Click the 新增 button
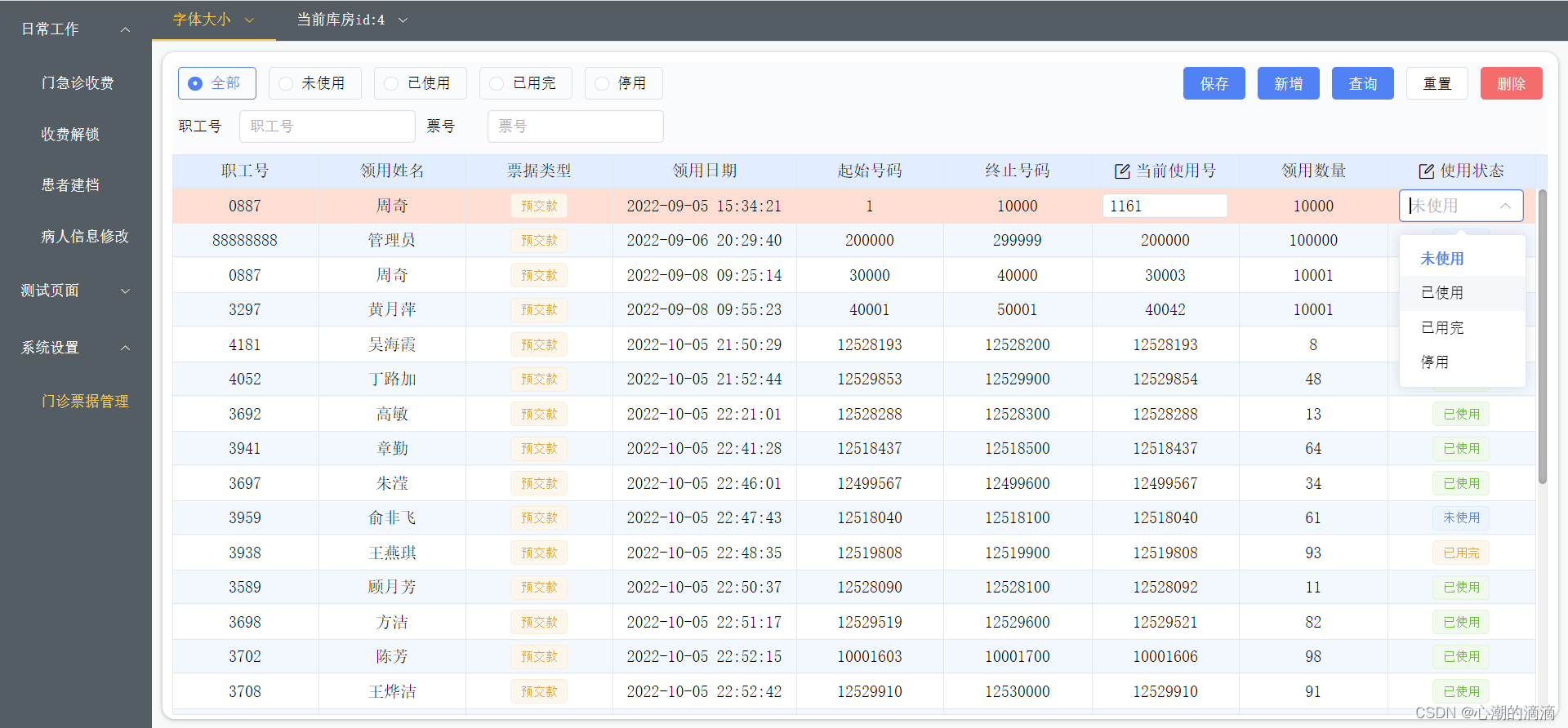Viewport: 1568px width, 728px height. pyautogui.click(x=1288, y=83)
